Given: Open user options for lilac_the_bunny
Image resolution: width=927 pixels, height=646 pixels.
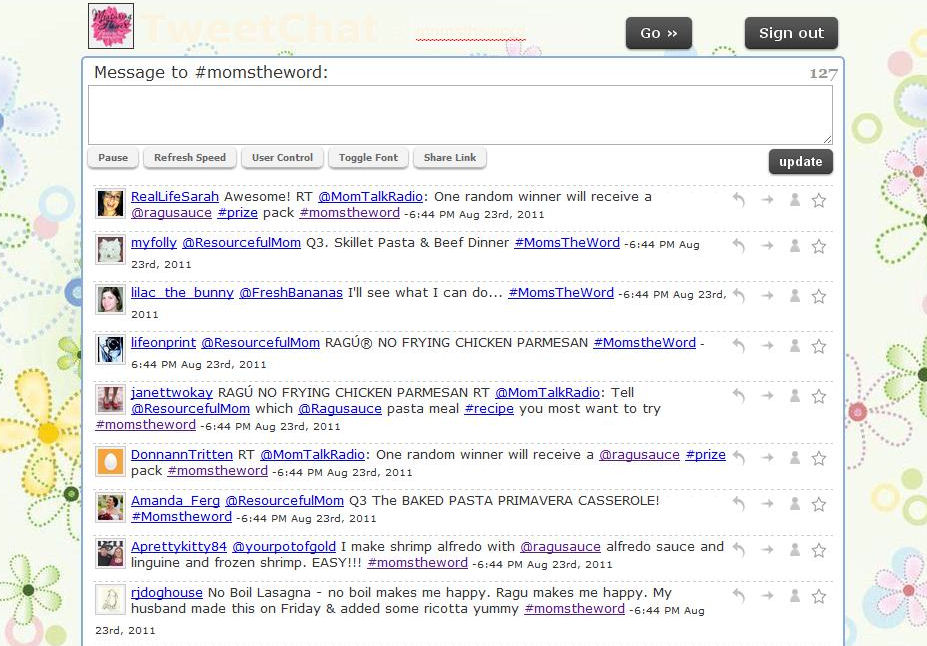Looking at the screenshot, I should point(795,296).
